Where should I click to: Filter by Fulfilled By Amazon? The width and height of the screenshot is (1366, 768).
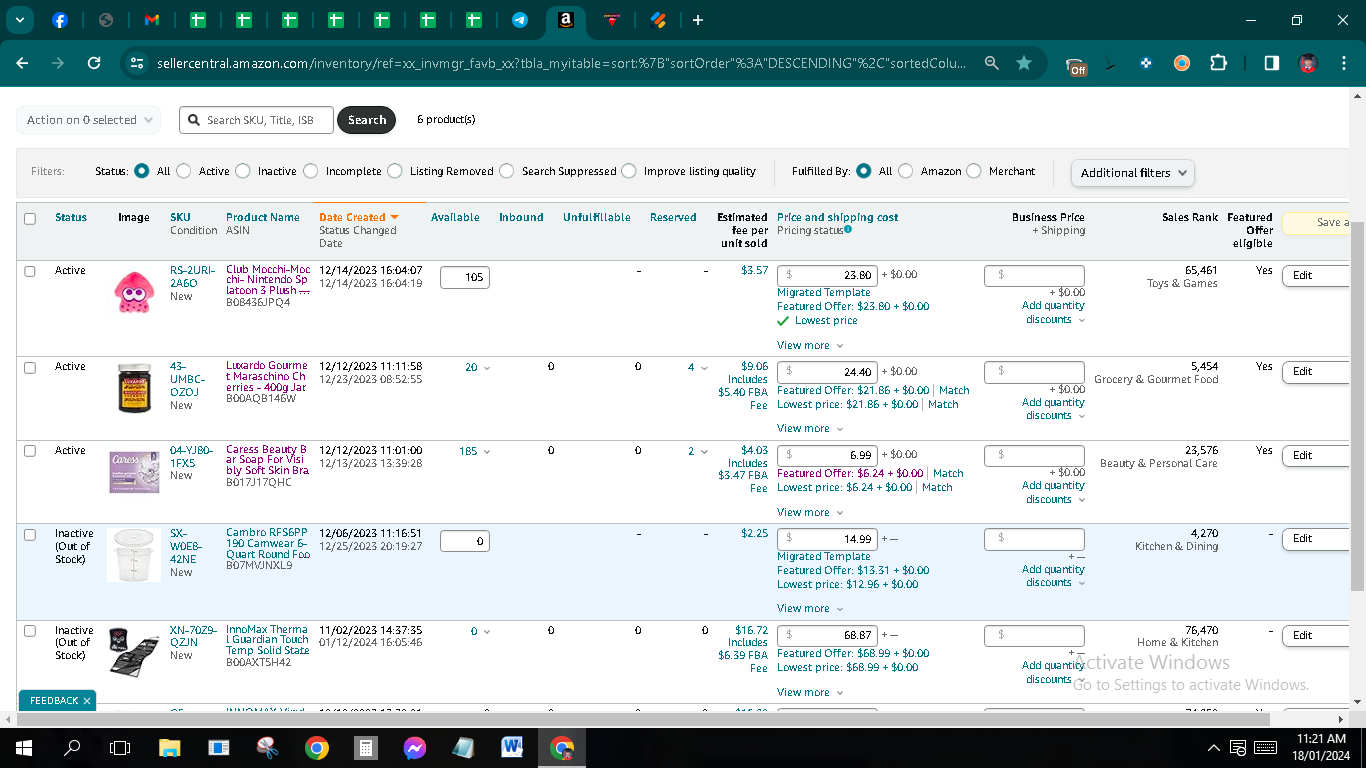click(906, 171)
